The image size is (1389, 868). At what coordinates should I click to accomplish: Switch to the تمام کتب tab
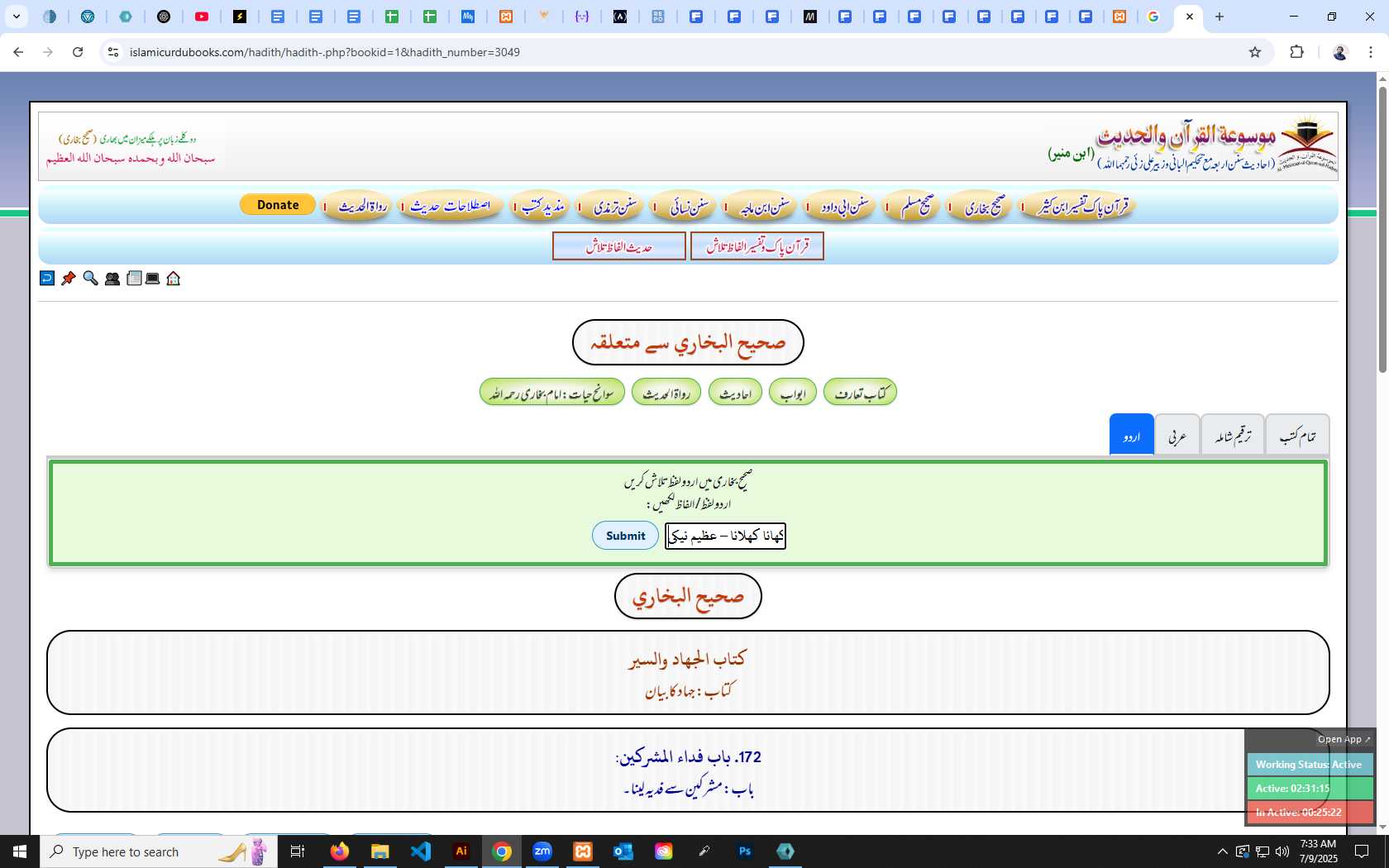coord(1297,436)
